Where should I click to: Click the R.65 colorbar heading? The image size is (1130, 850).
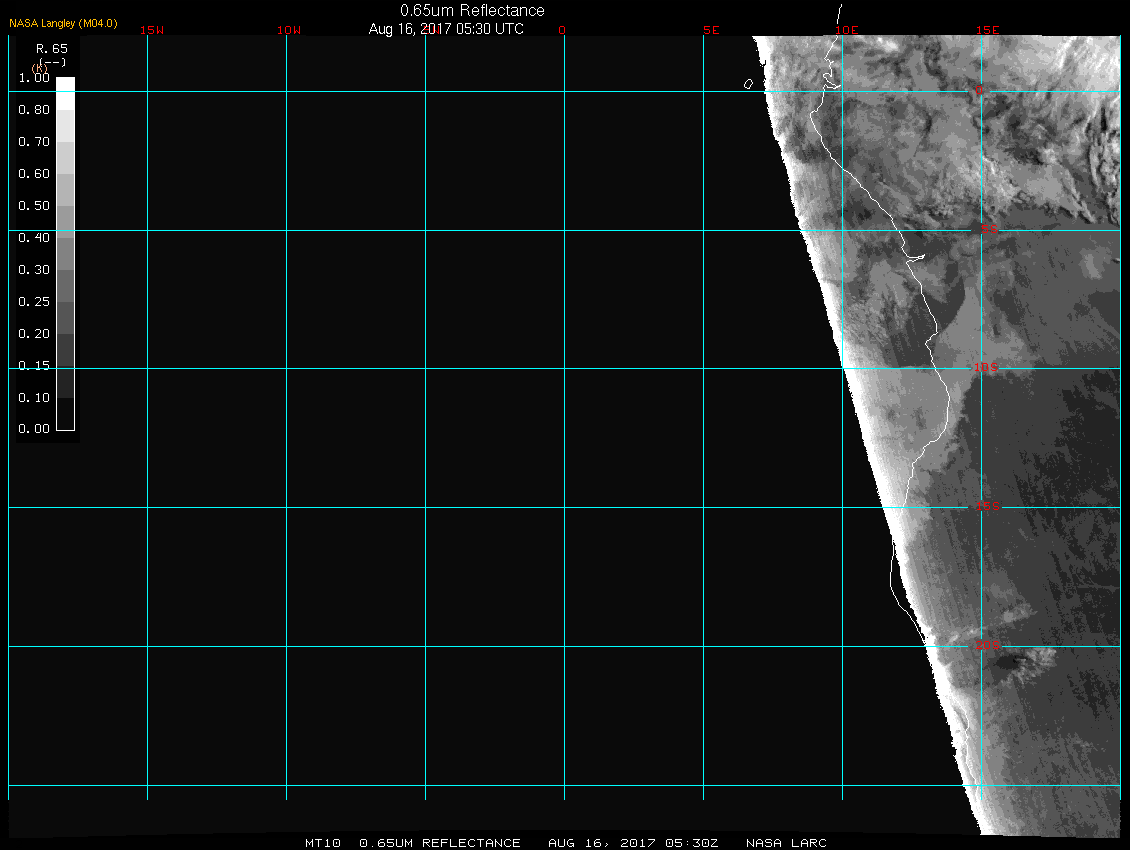pos(49,48)
